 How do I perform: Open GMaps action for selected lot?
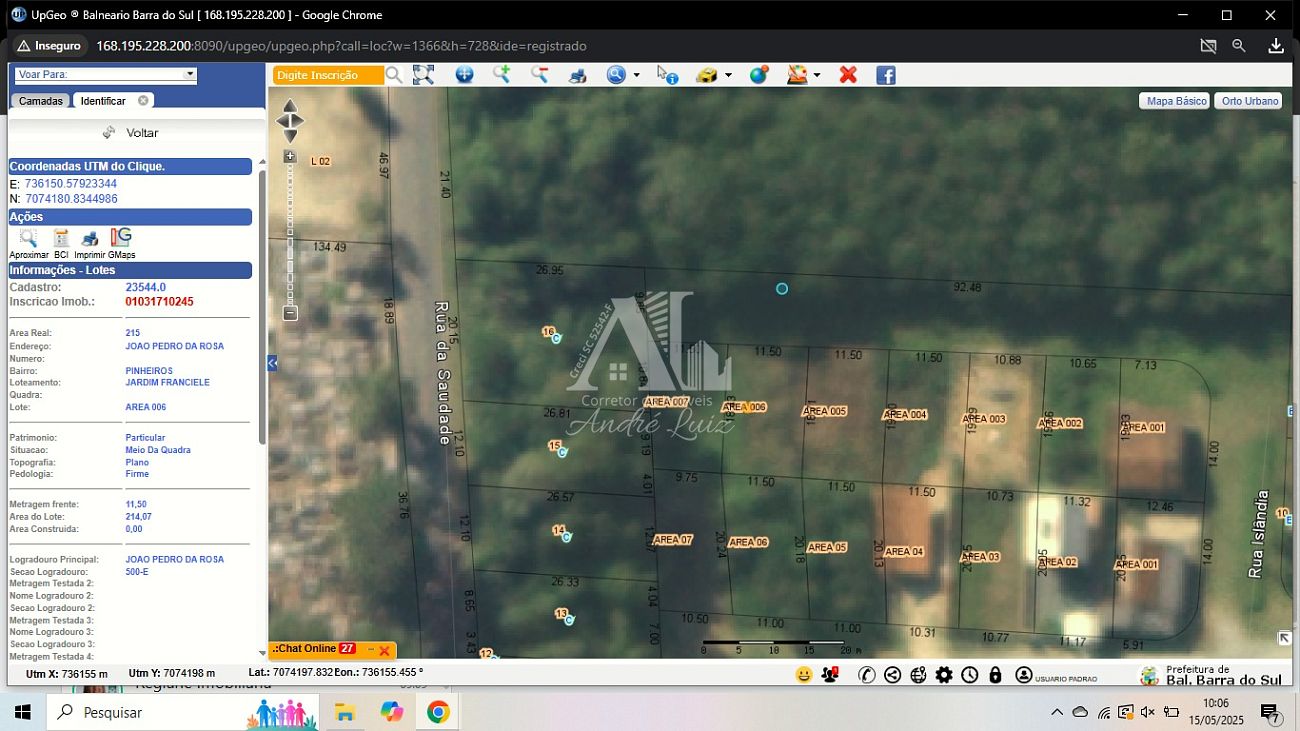121,238
